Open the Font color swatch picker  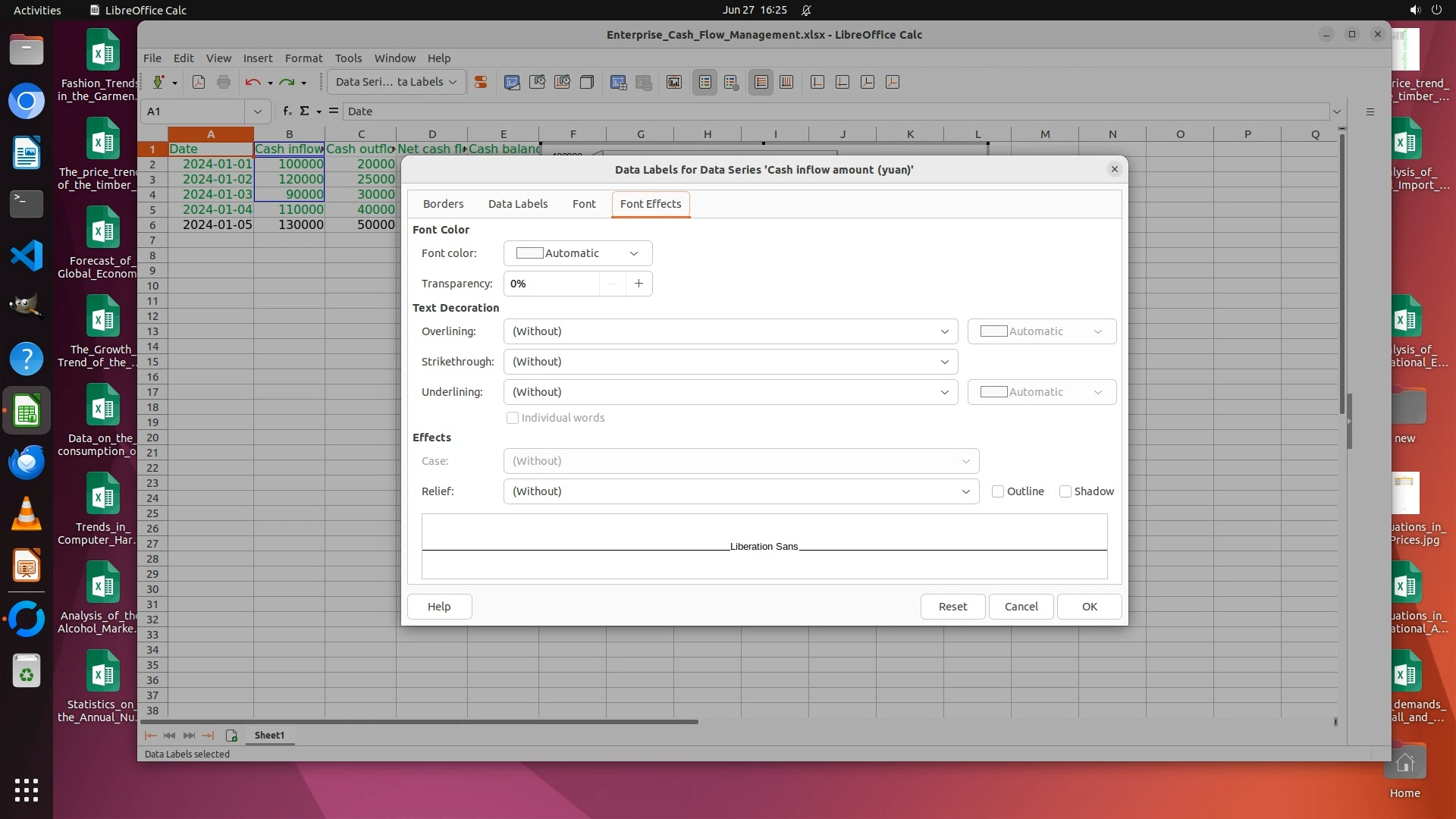point(577,253)
